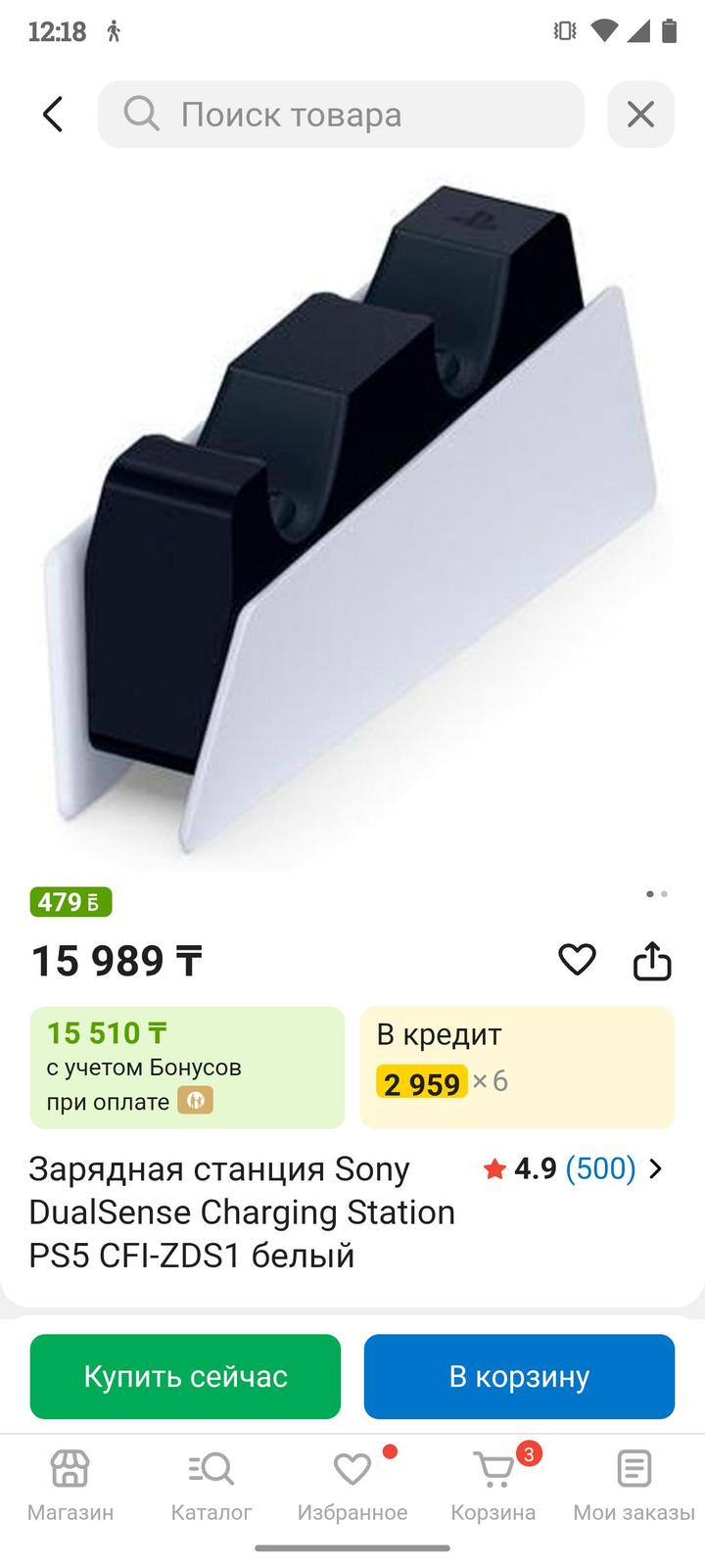Viewport: 705px width, 1568px height.
Task: Tap the magnifier icon in search bar
Action: [141, 115]
